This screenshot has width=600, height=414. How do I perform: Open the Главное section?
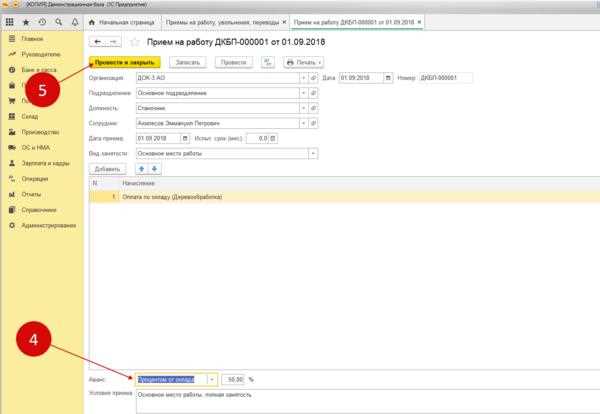click(32, 39)
